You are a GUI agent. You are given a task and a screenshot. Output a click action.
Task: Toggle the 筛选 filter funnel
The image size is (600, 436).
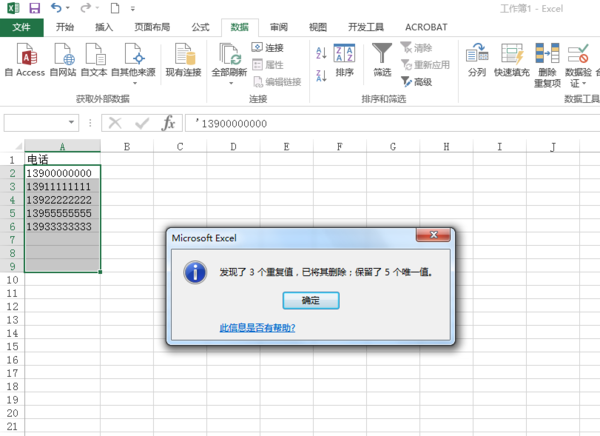tap(382, 60)
